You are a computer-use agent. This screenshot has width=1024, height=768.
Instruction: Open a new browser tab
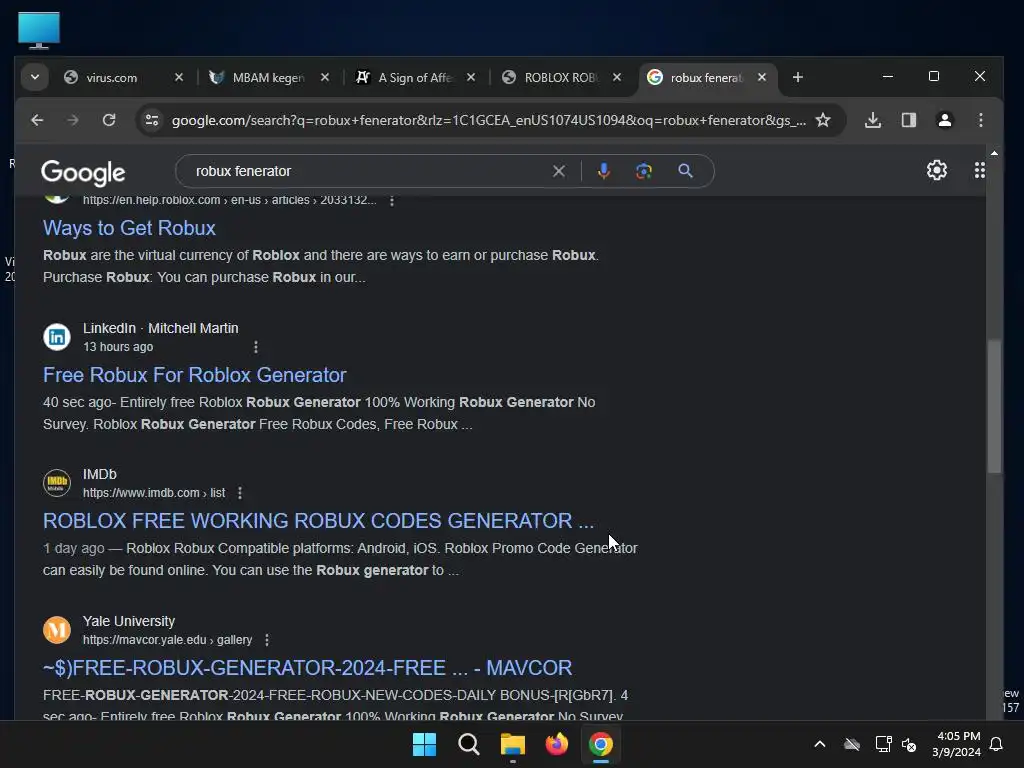point(797,77)
